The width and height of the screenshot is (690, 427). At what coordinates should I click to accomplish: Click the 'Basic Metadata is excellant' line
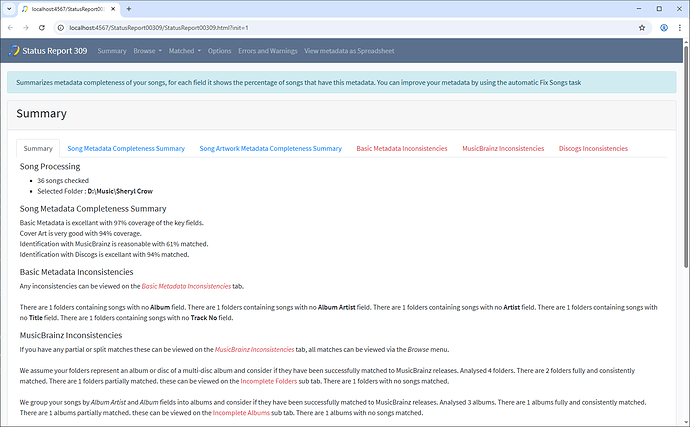(112, 223)
